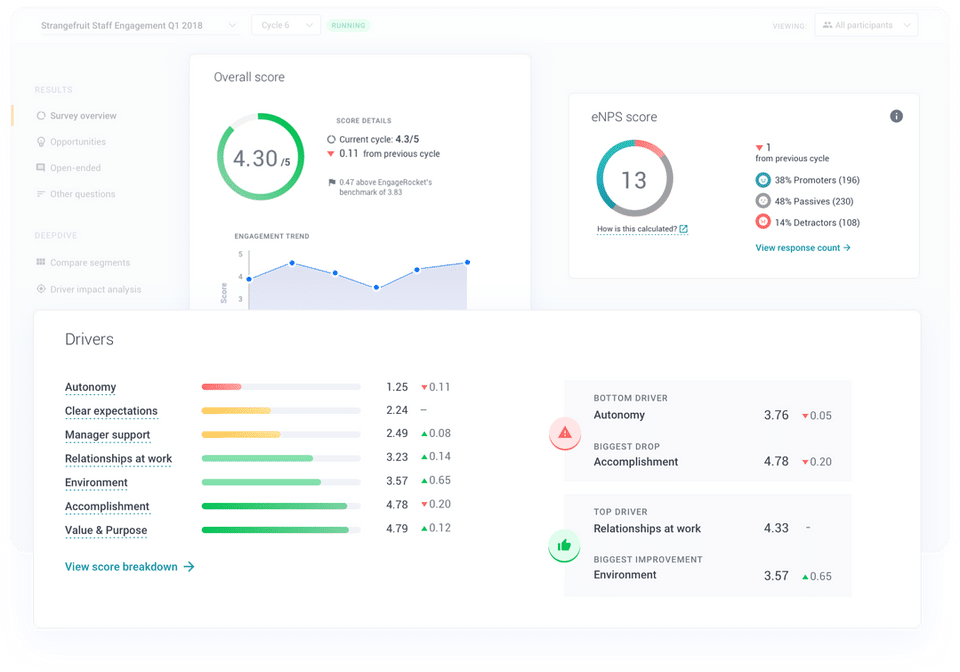Click the Autonomy score value 1.25
The width and height of the screenshot is (960, 672).
[x=397, y=387]
